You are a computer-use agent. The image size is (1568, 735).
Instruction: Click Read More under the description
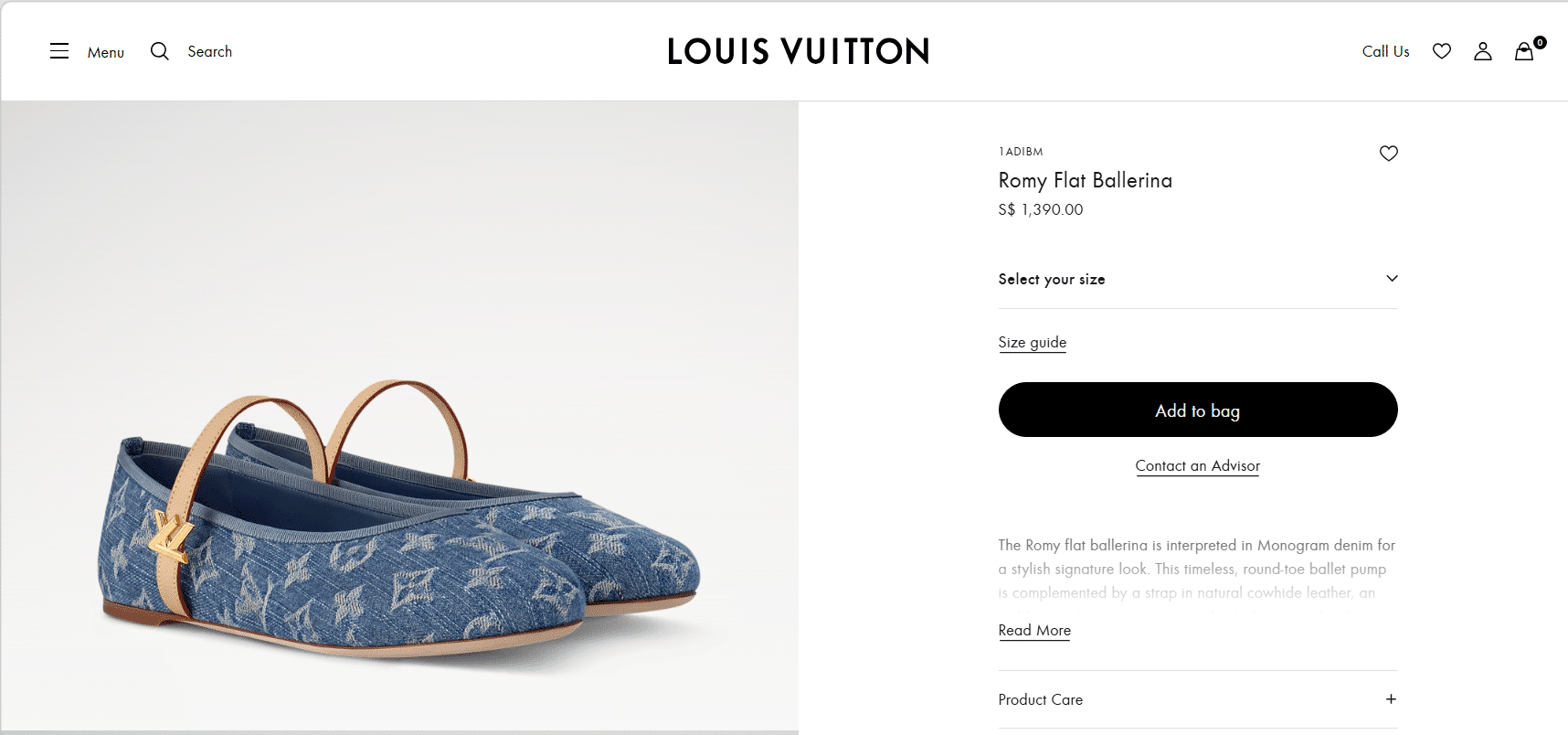pos(1034,630)
